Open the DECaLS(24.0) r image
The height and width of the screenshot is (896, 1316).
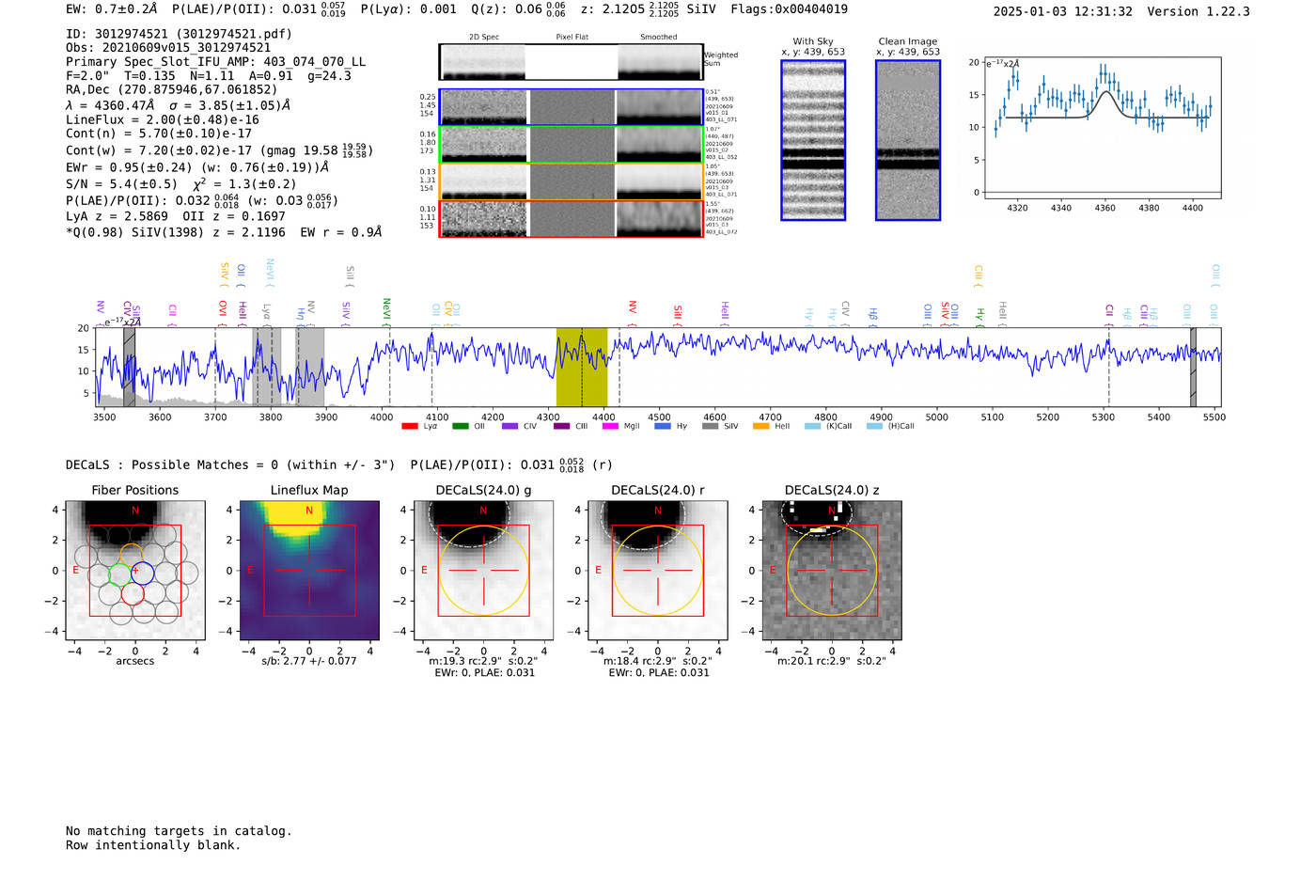pos(657,571)
